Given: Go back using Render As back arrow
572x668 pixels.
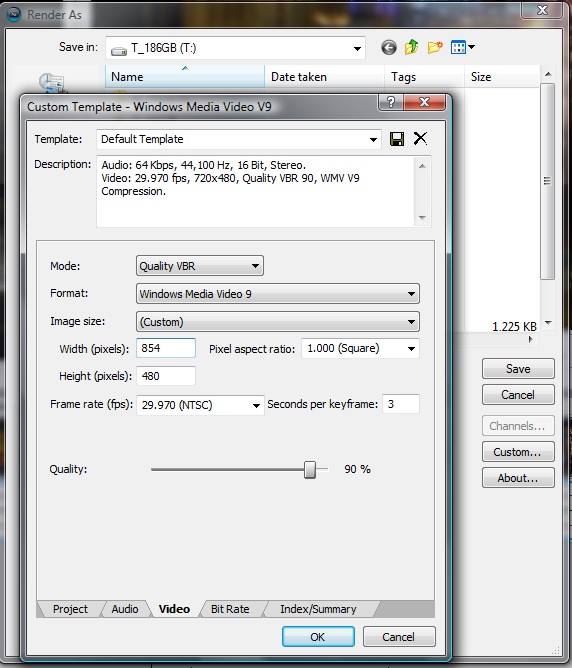Looking at the screenshot, I should point(388,47).
